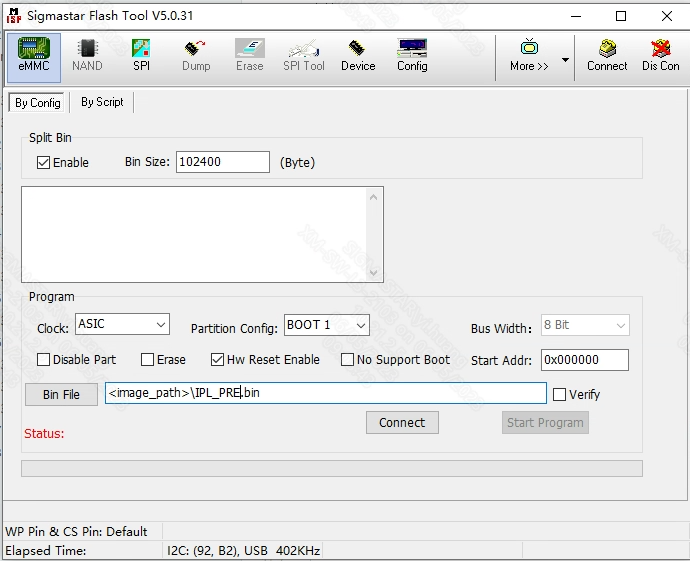Screen dimensions: 690x561
Task: Expand the More dropdown arrow
Action: pyautogui.click(x=565, y=59)
